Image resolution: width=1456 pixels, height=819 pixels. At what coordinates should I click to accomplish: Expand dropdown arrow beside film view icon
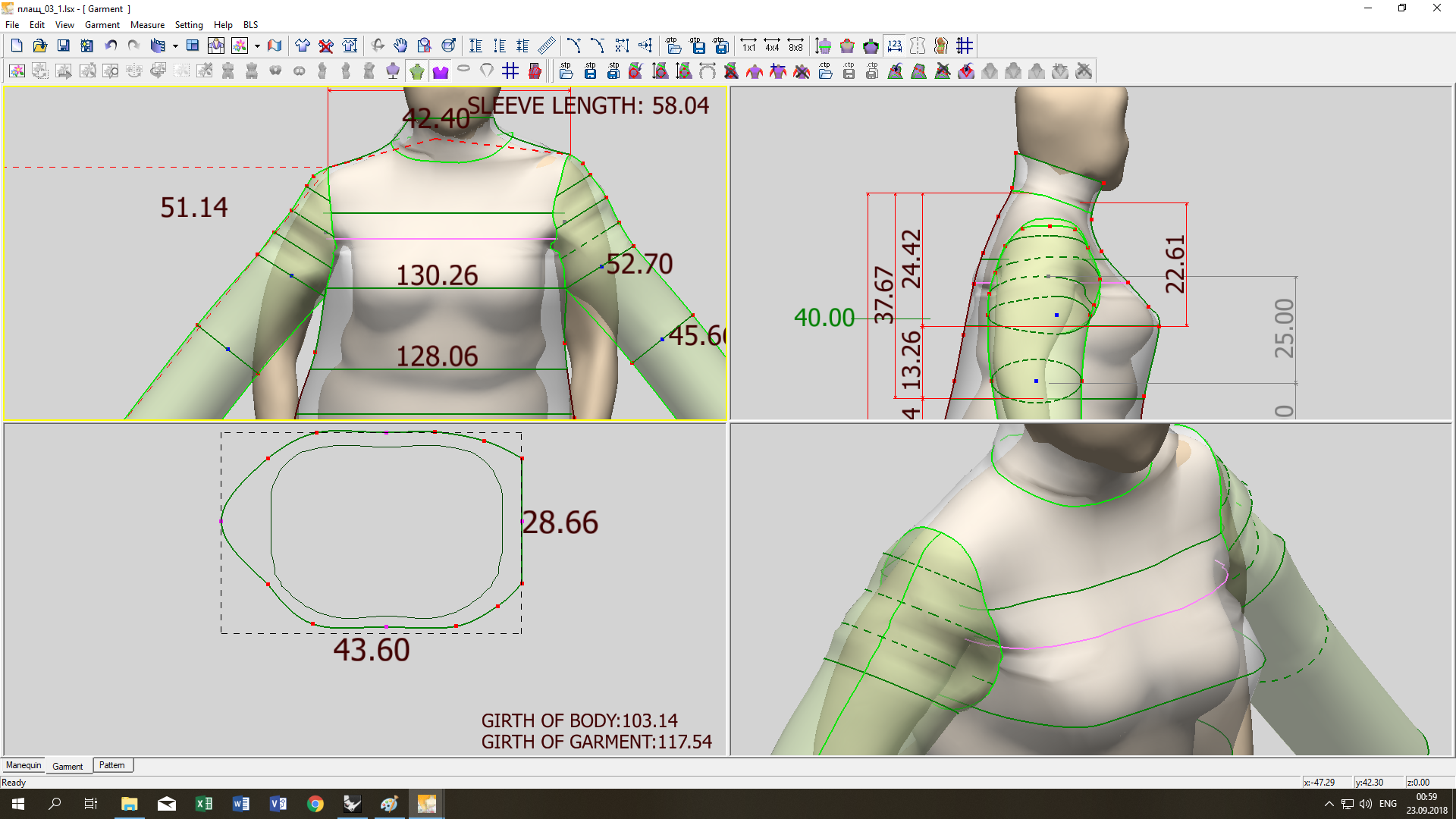(x=175, y=46)
